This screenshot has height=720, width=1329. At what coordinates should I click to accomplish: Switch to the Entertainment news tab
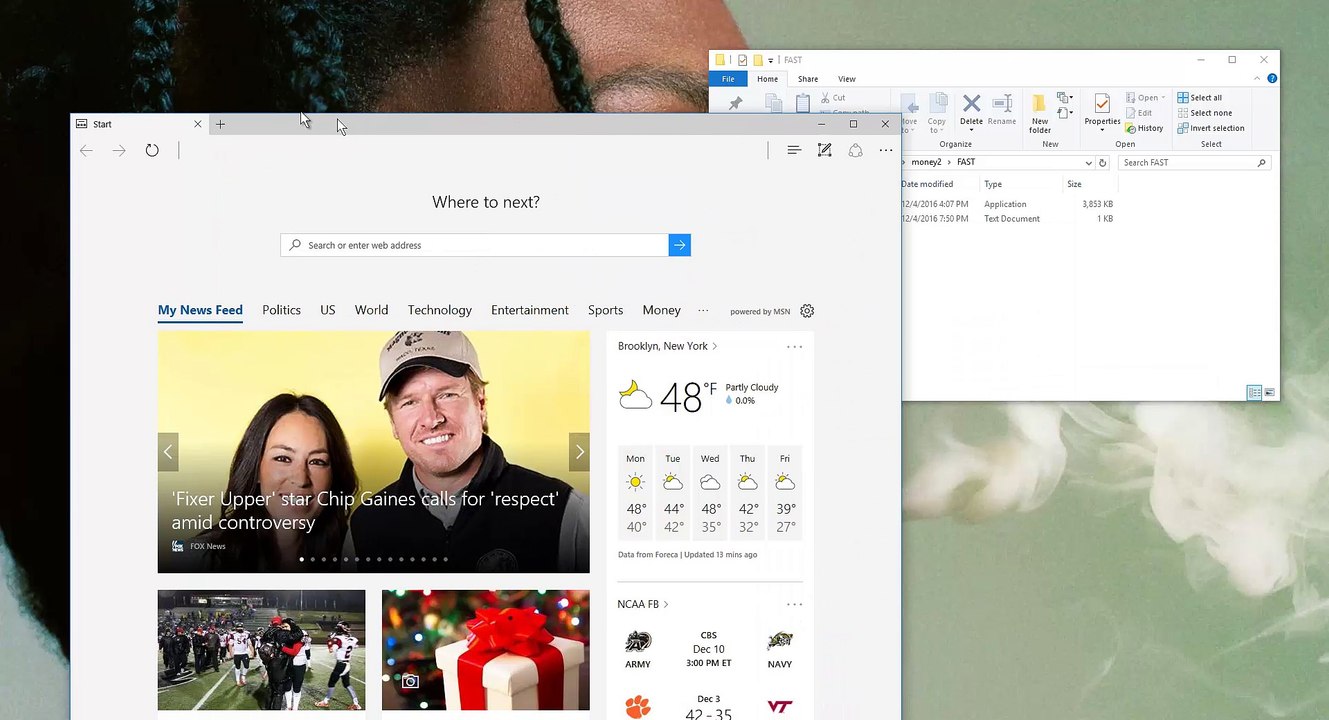530,310
